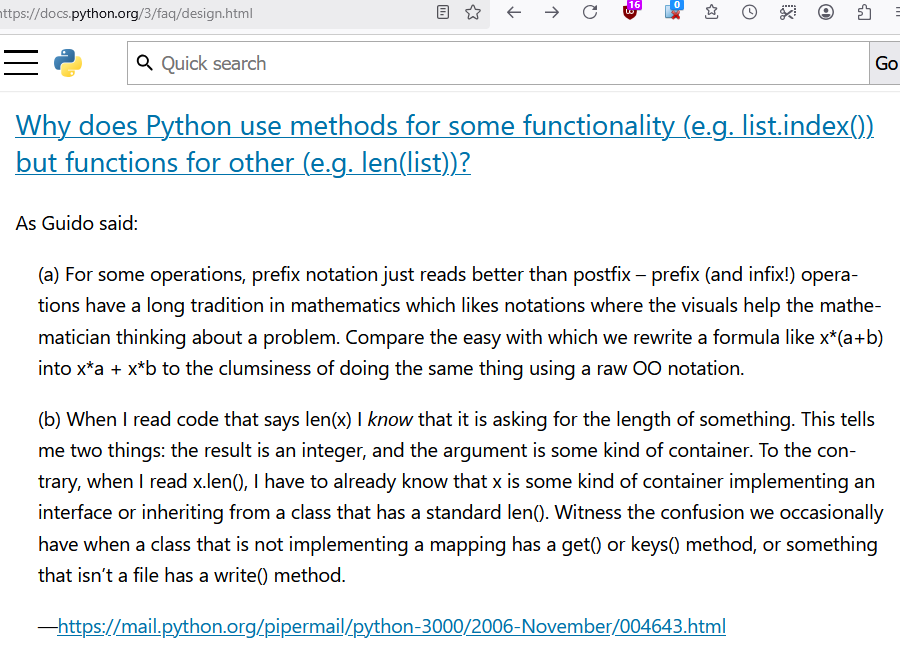Click the paragraph beginning '(b) When I read code'
The width and height of the screenshot is (900, 650).
(x=460, y=497)
